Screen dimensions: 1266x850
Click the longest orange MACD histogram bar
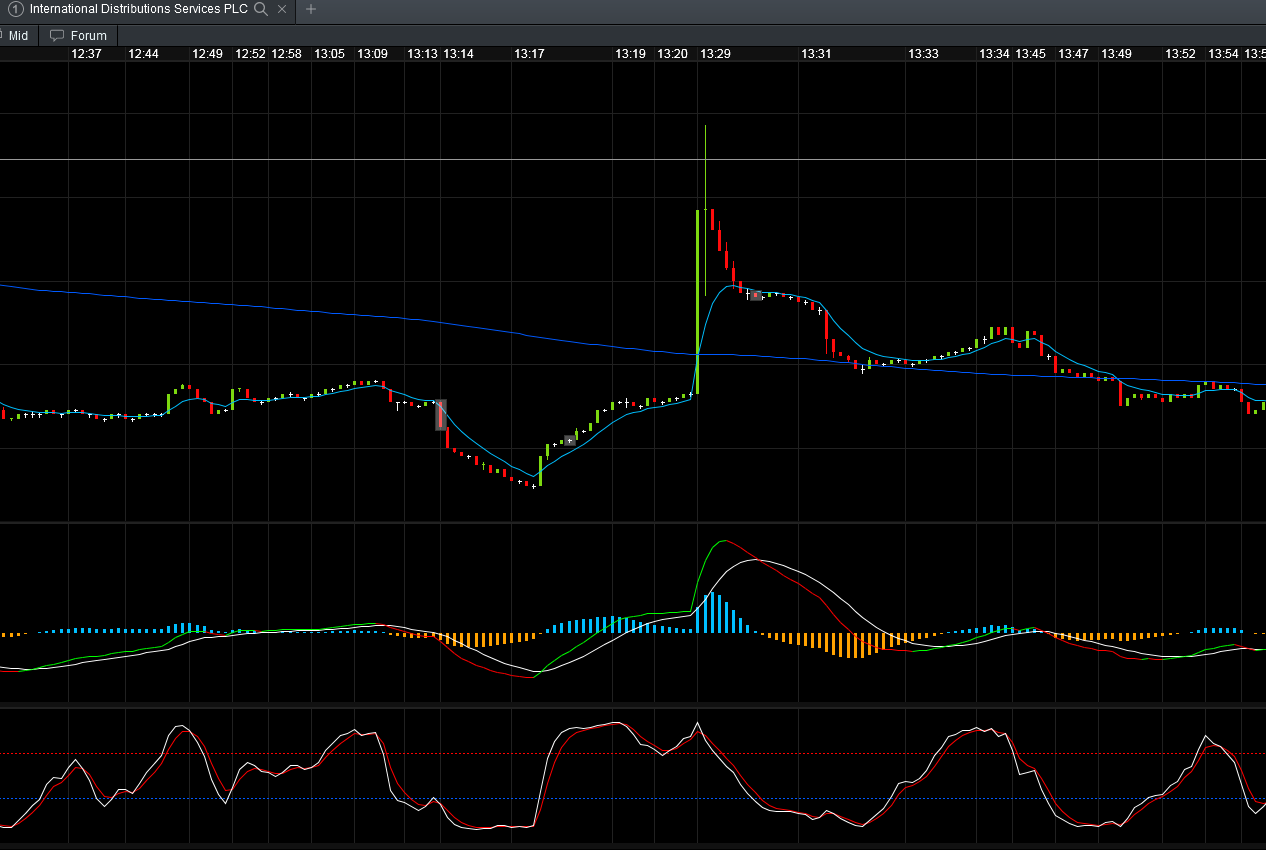[x=854, y=646]
